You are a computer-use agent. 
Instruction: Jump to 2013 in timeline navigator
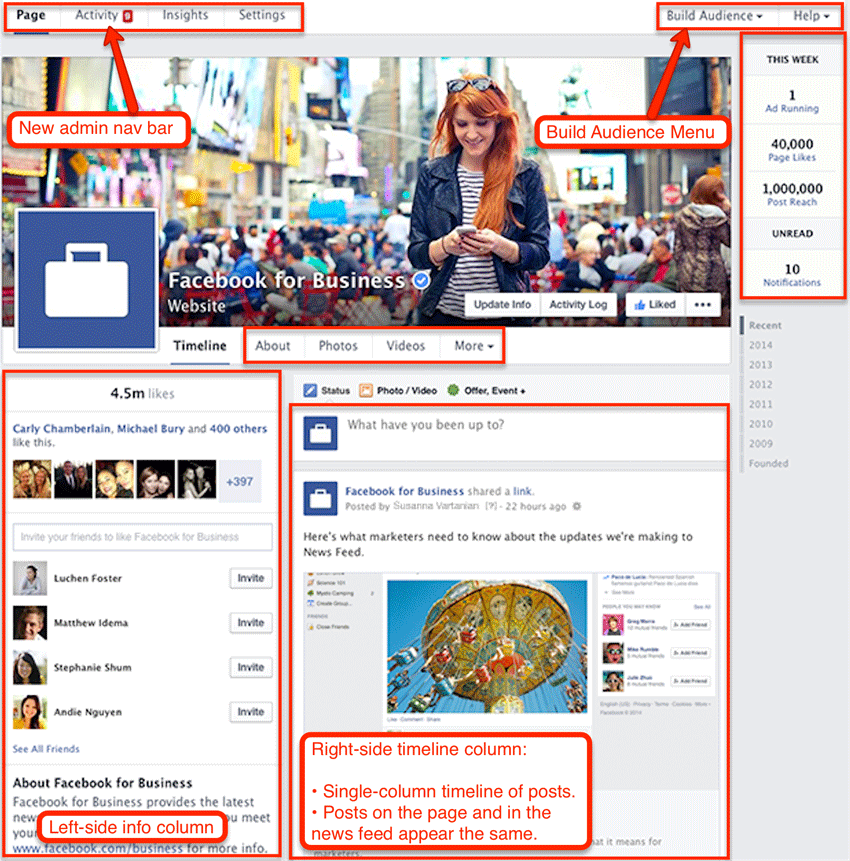point(760,365)
